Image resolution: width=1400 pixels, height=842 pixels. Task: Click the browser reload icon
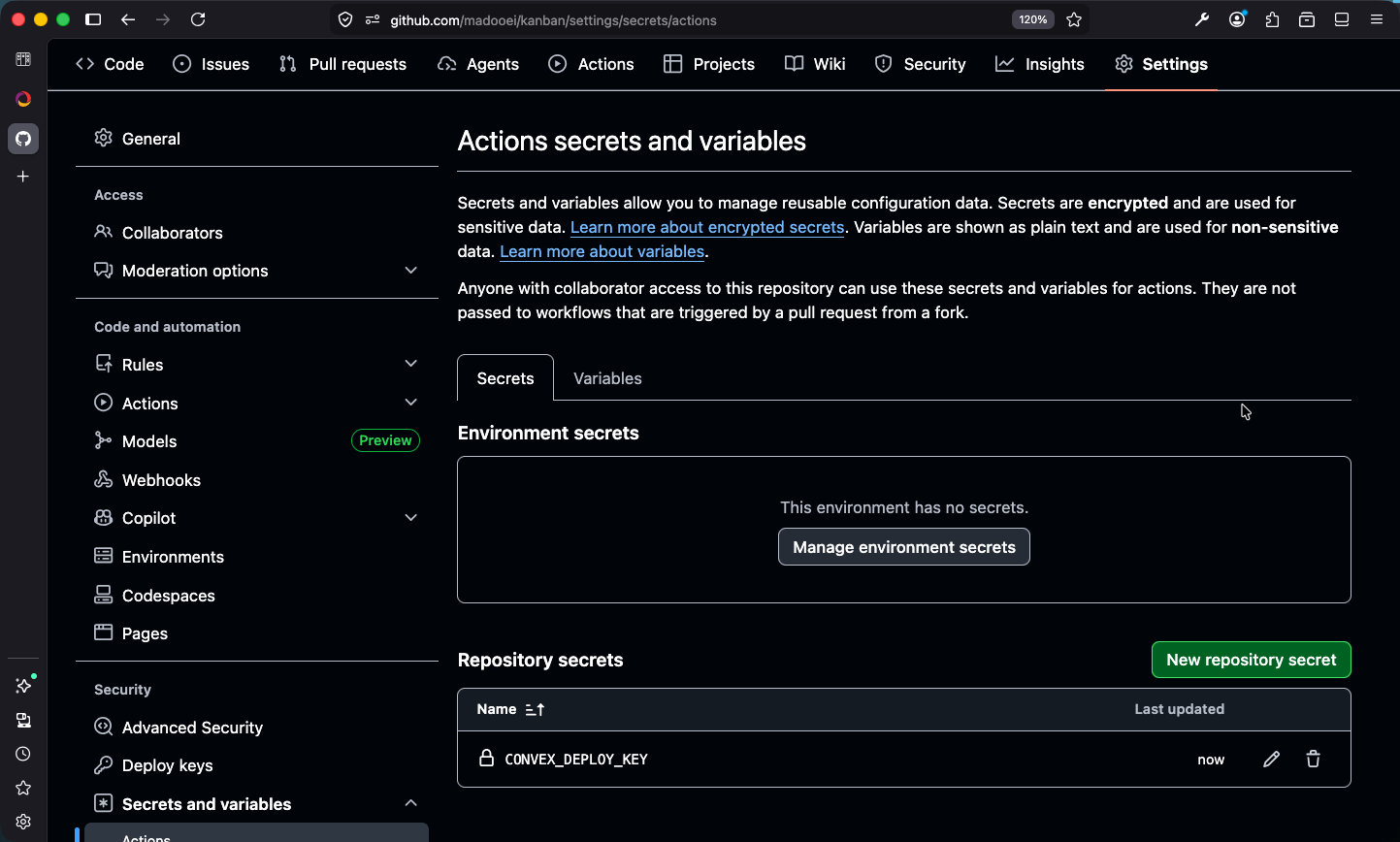point(198,19)
